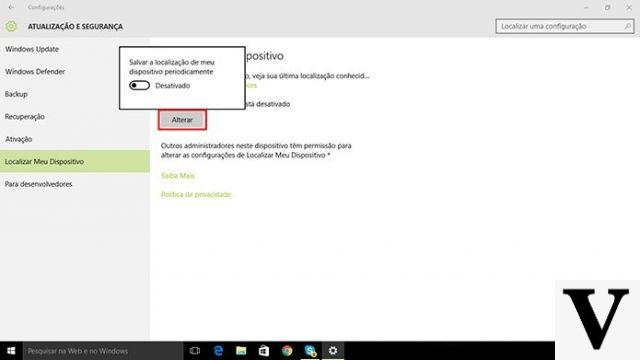Open Para desenvolvedores section

click(x=38, y=184)
